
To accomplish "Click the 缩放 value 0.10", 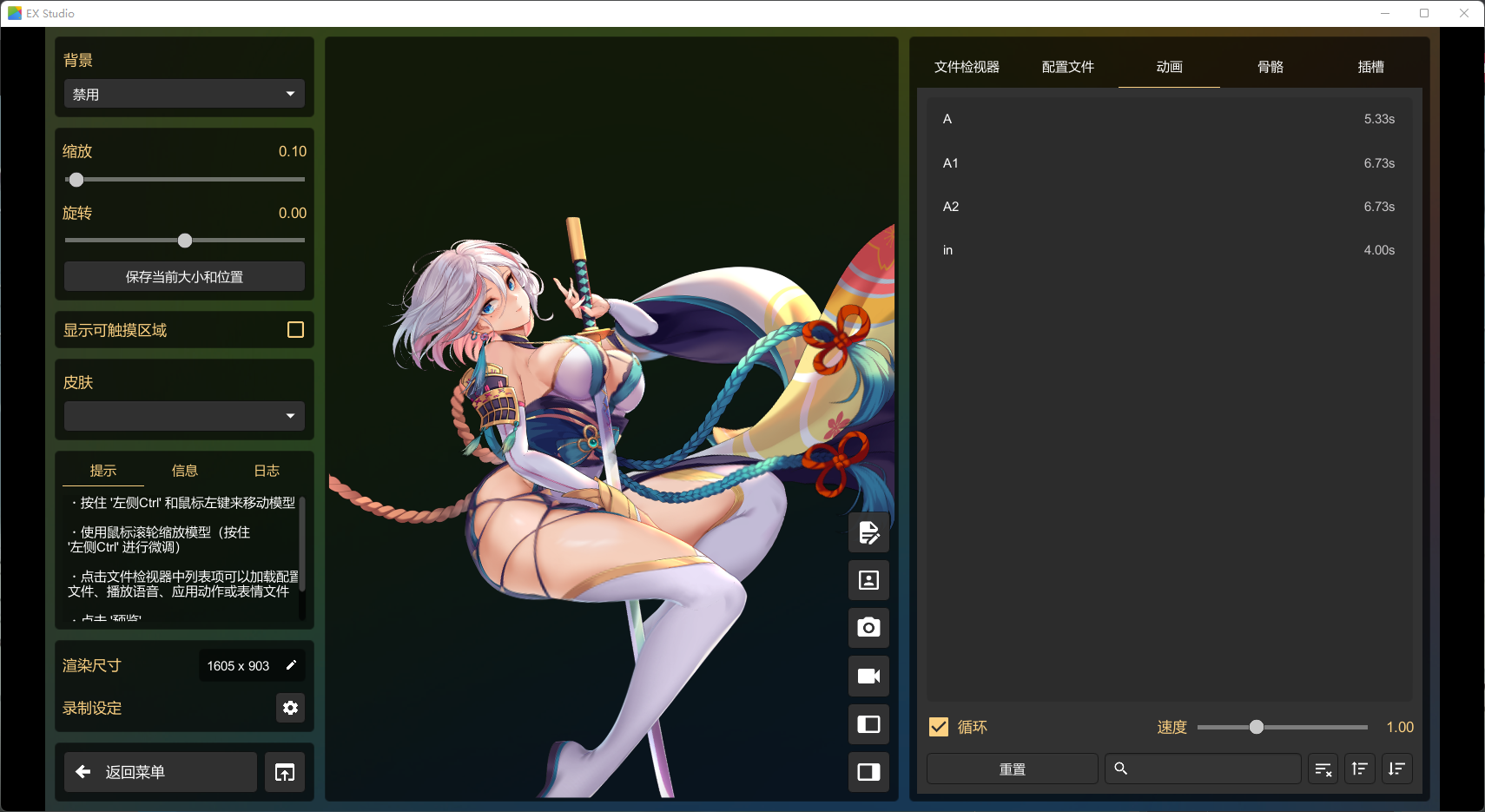I will pyautogui.click(x=293, y=151).
